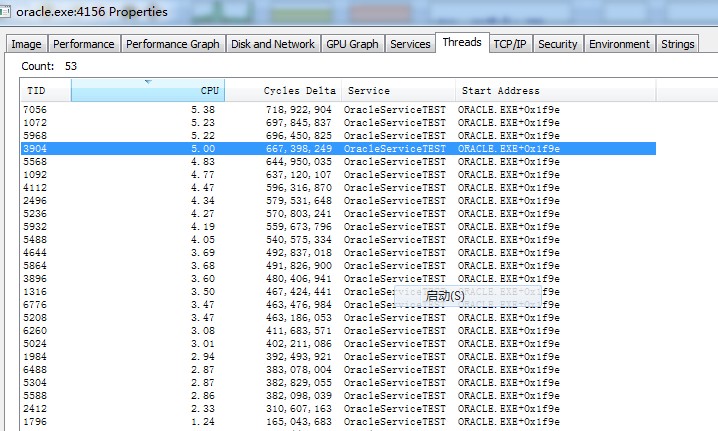The image size is (718, 431).
Task: Select thread row with TID 5968
Action: 338,136
